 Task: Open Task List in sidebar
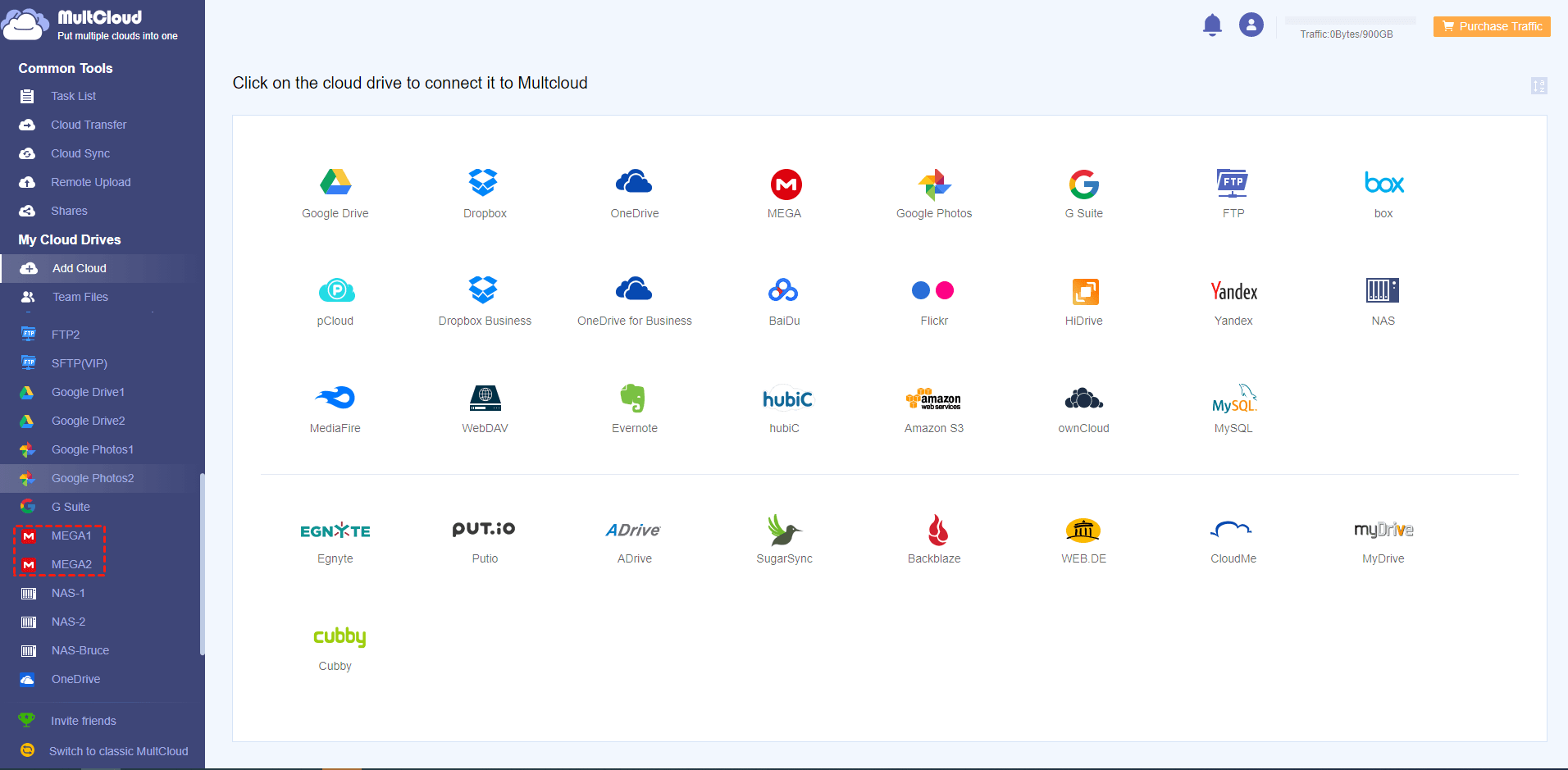coord(73,96)
